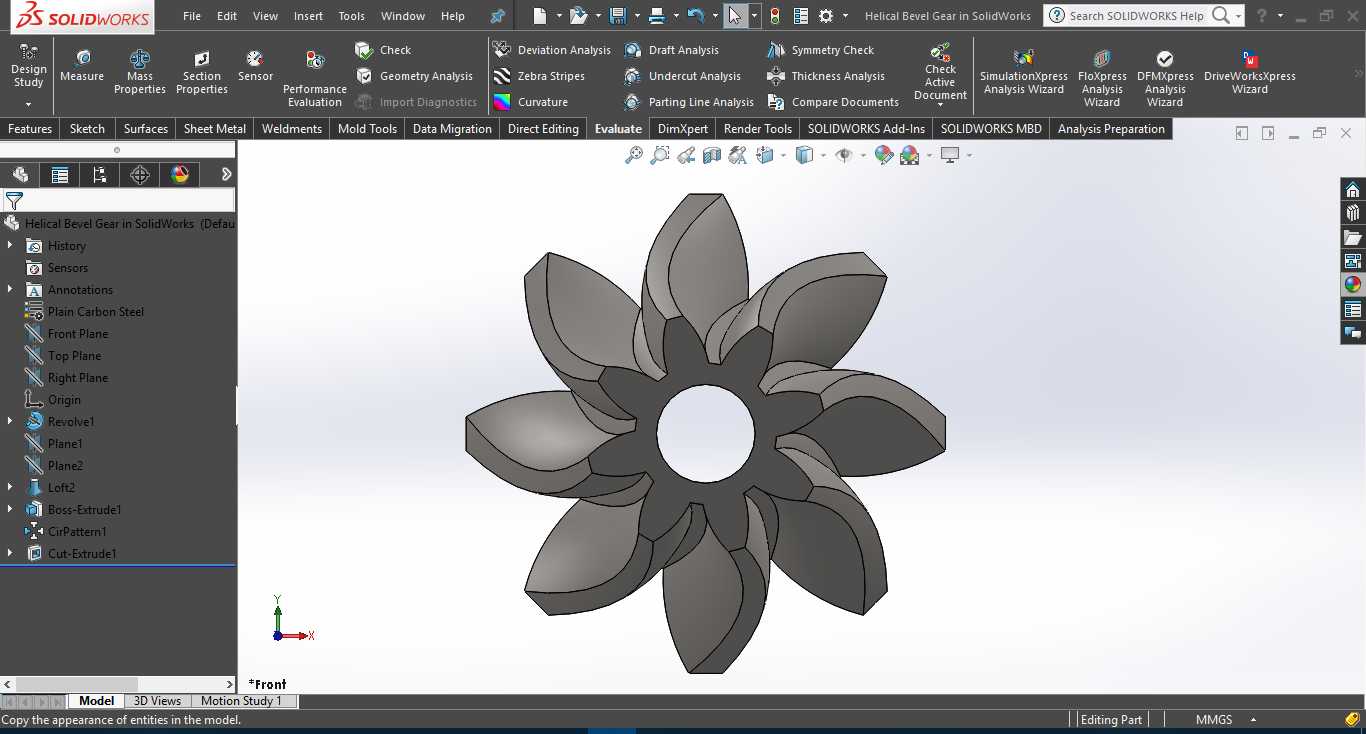The image size is (1366, 734).
Task: Open the Design Study dropdown
Action: coord(28,77)
